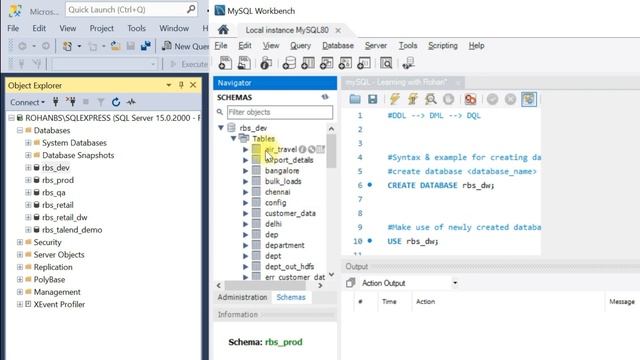Select the PolyBase node in Object Explorer
This screenshot has height=360, width=640.
click(49, 280)
